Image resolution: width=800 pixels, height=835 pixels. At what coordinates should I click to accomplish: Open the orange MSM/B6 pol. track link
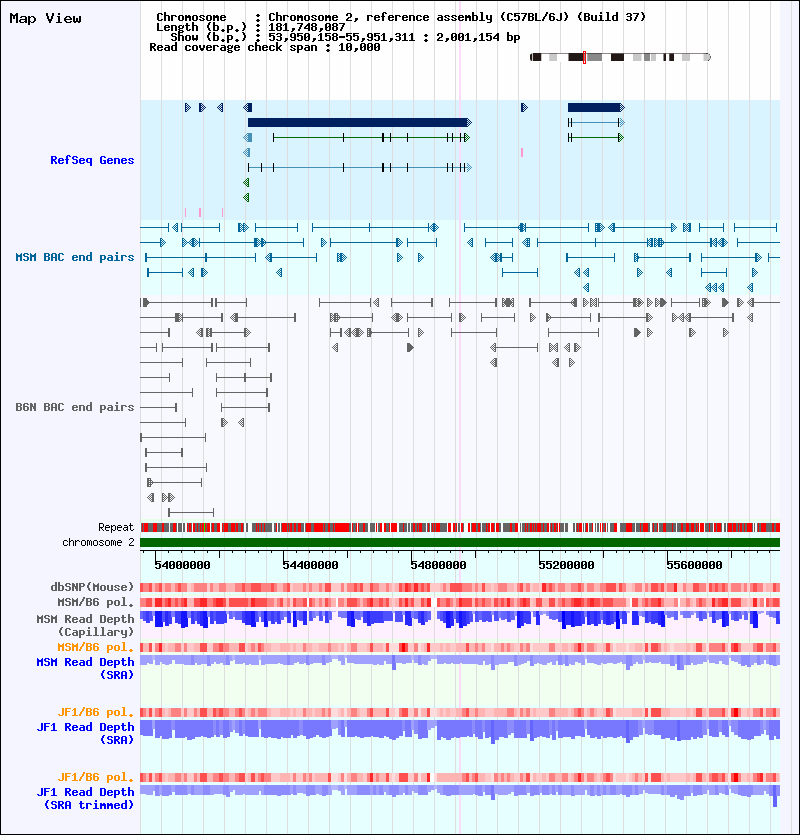click(x=96, y=647)
